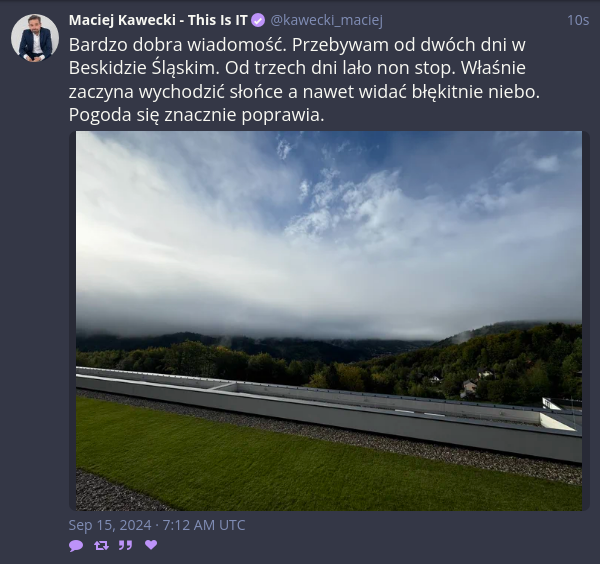The width and height of the screenshot is (600, 564).
Task: Like the tweet with the heart icon
Action: [x=151, y=544]
